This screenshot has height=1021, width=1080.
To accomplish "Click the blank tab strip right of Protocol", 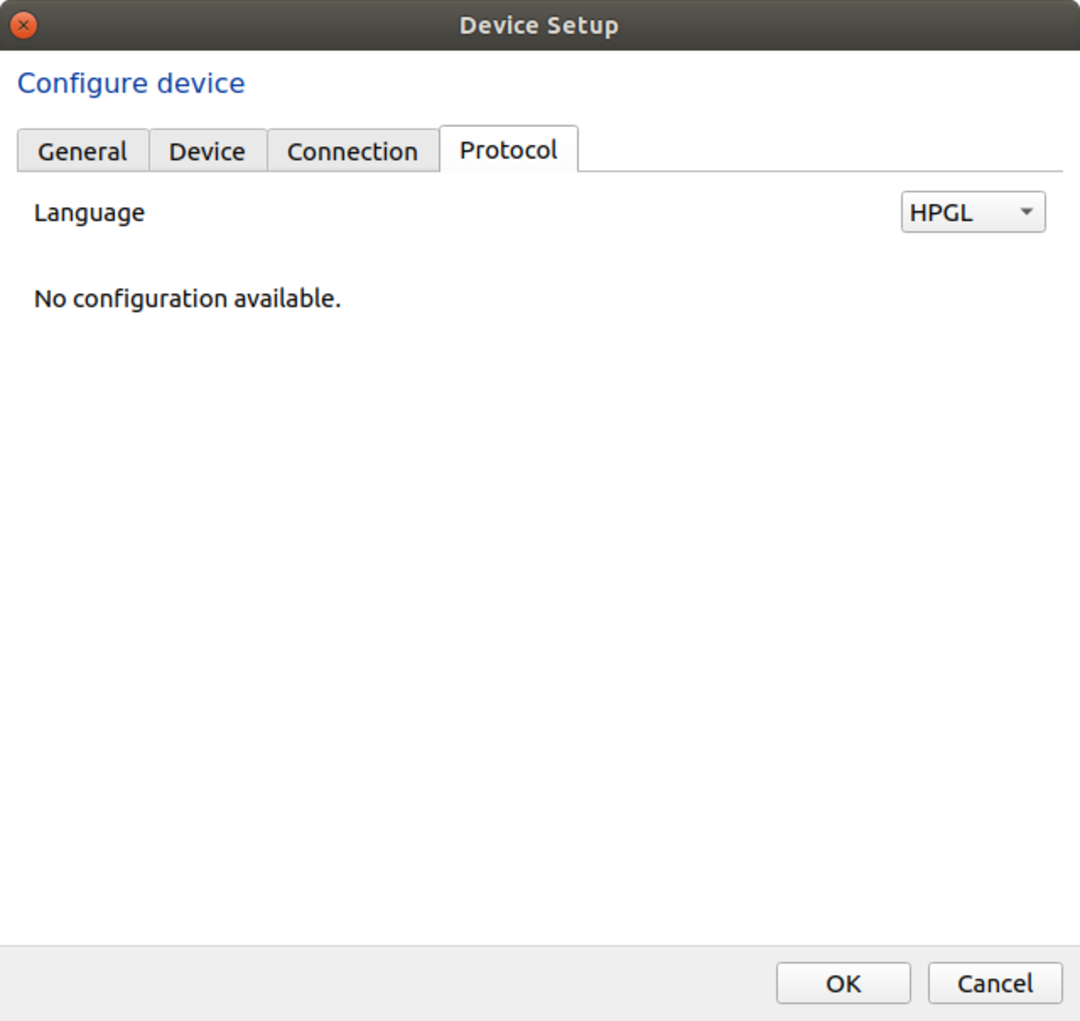I will 820,150.
